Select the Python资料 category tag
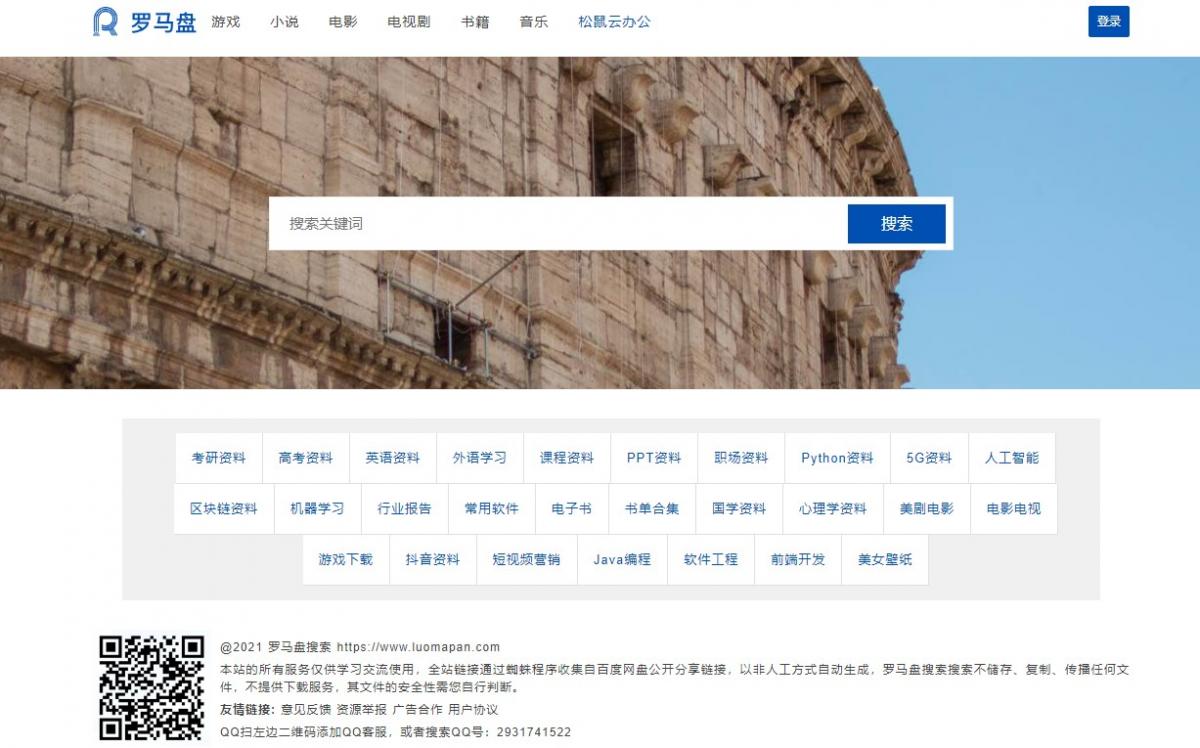Screen dimensions: 1200x748 click(x=837, y=458)
